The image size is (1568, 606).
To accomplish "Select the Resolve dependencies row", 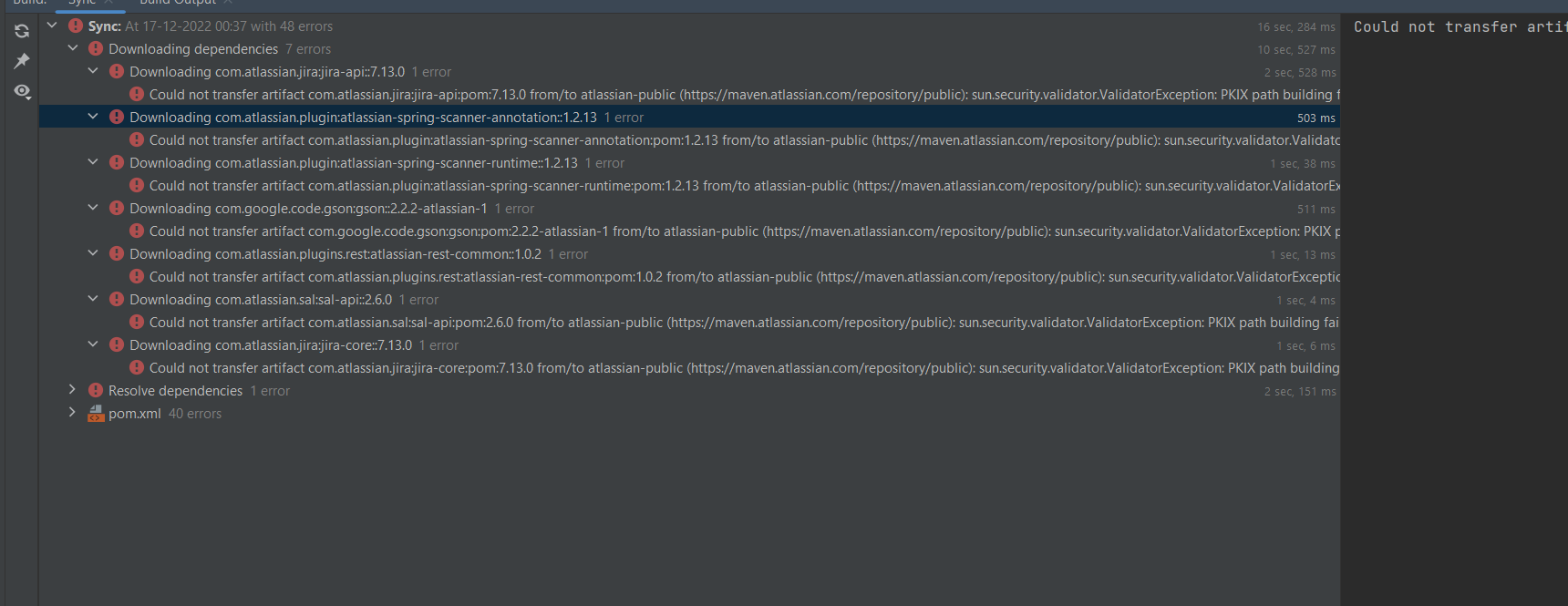I will coord(689,391).
